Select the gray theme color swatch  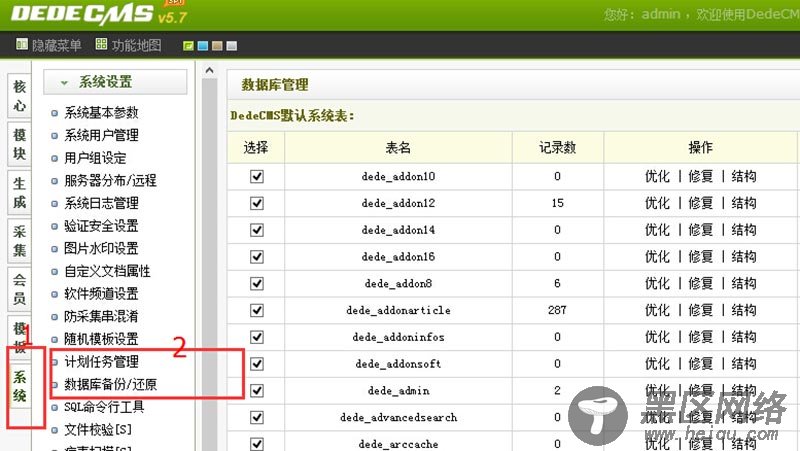232,46
